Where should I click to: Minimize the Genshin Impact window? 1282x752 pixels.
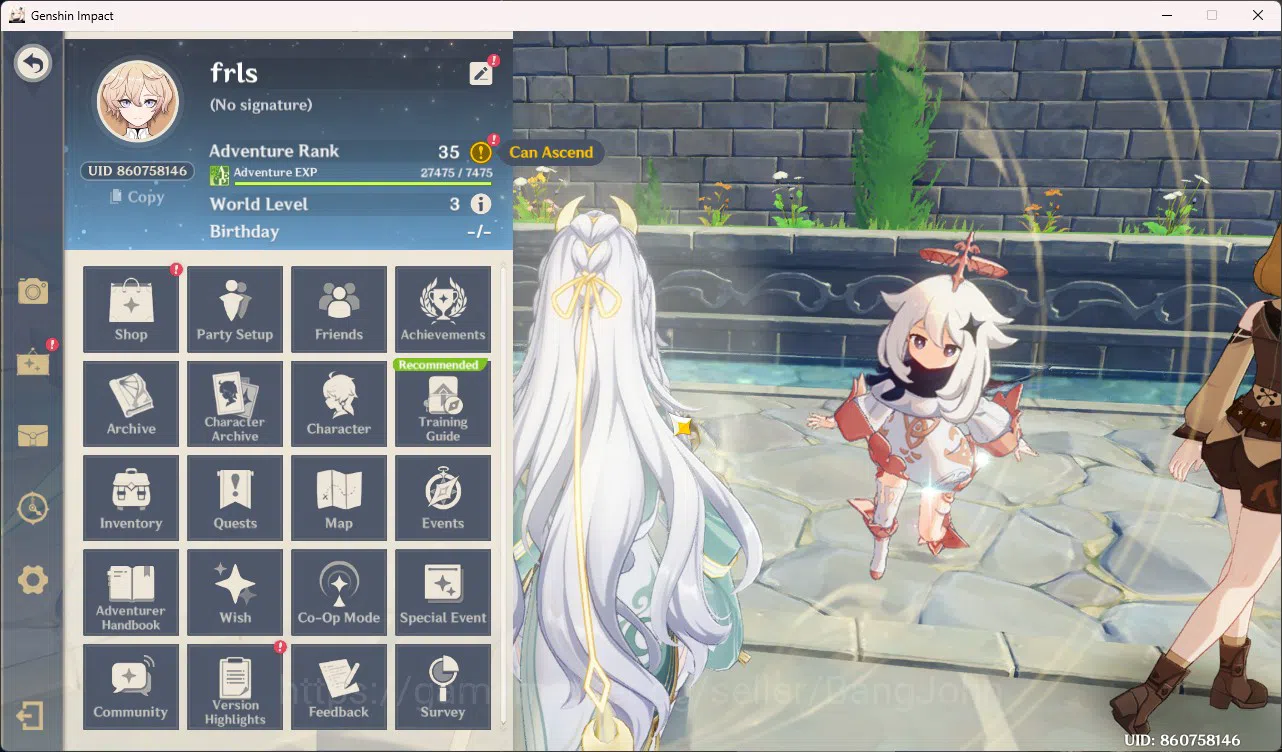[x=1166, y=15]
